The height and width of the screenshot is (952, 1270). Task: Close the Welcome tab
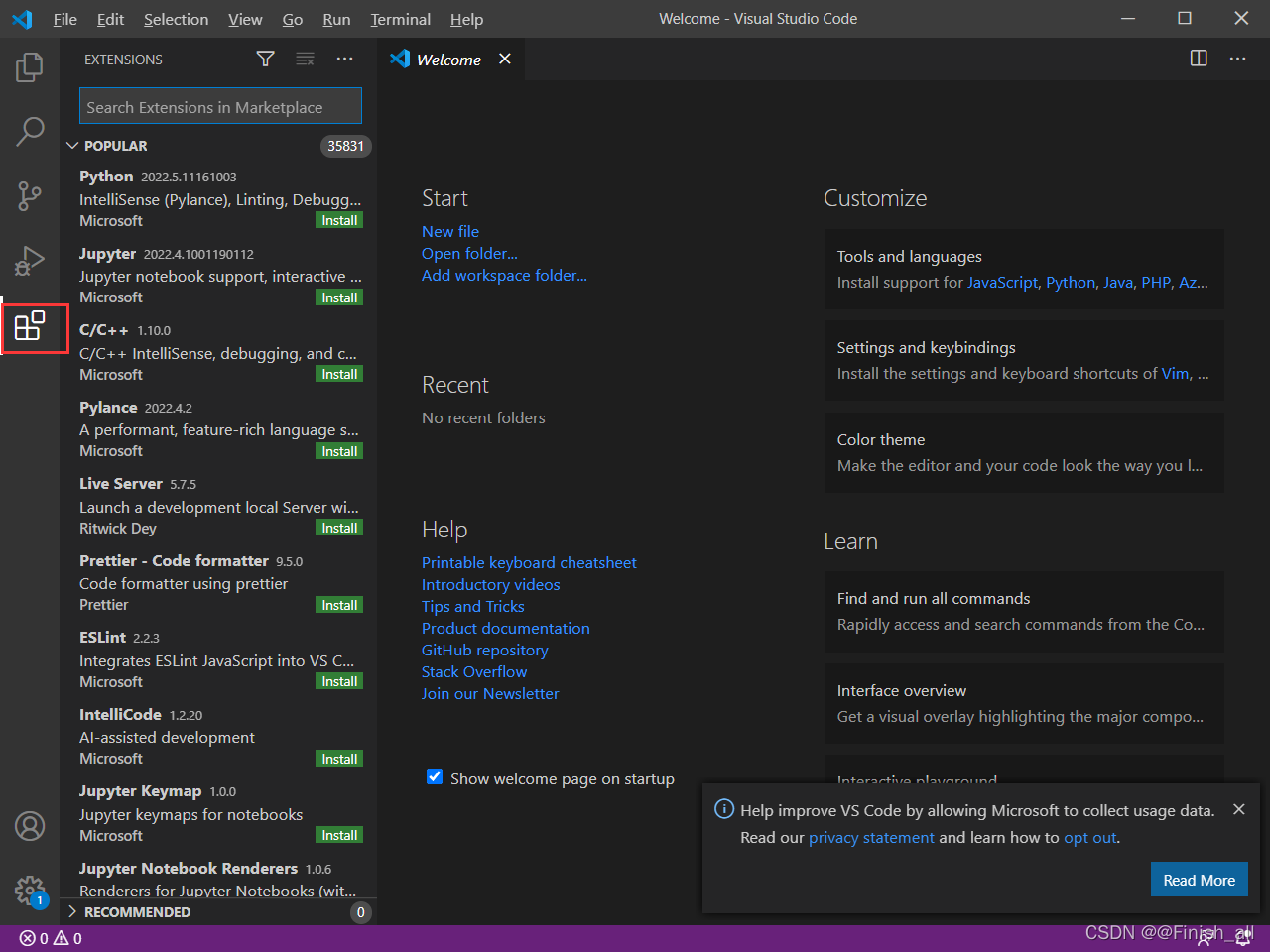(x=505, y=59)
